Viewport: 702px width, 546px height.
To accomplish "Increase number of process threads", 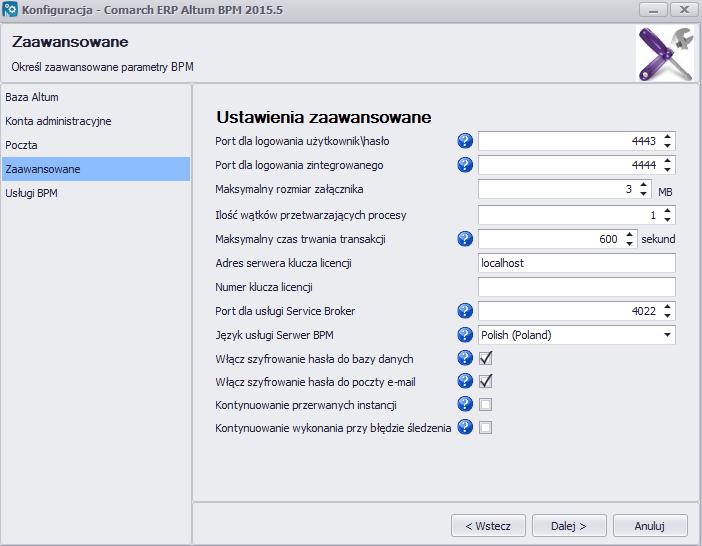I will [667, 210].
